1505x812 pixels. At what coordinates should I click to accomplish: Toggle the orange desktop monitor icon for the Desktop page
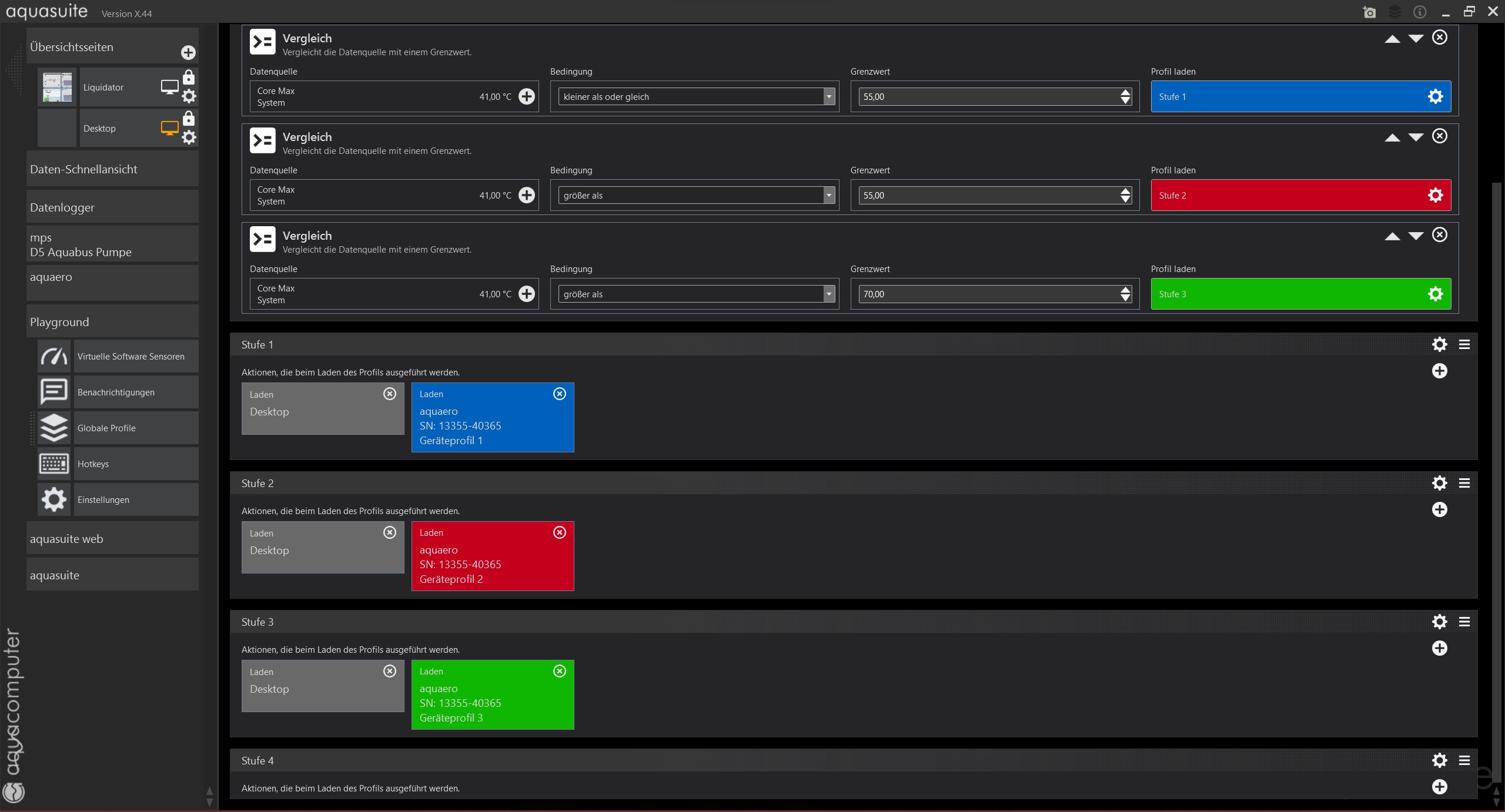[169, 127]
